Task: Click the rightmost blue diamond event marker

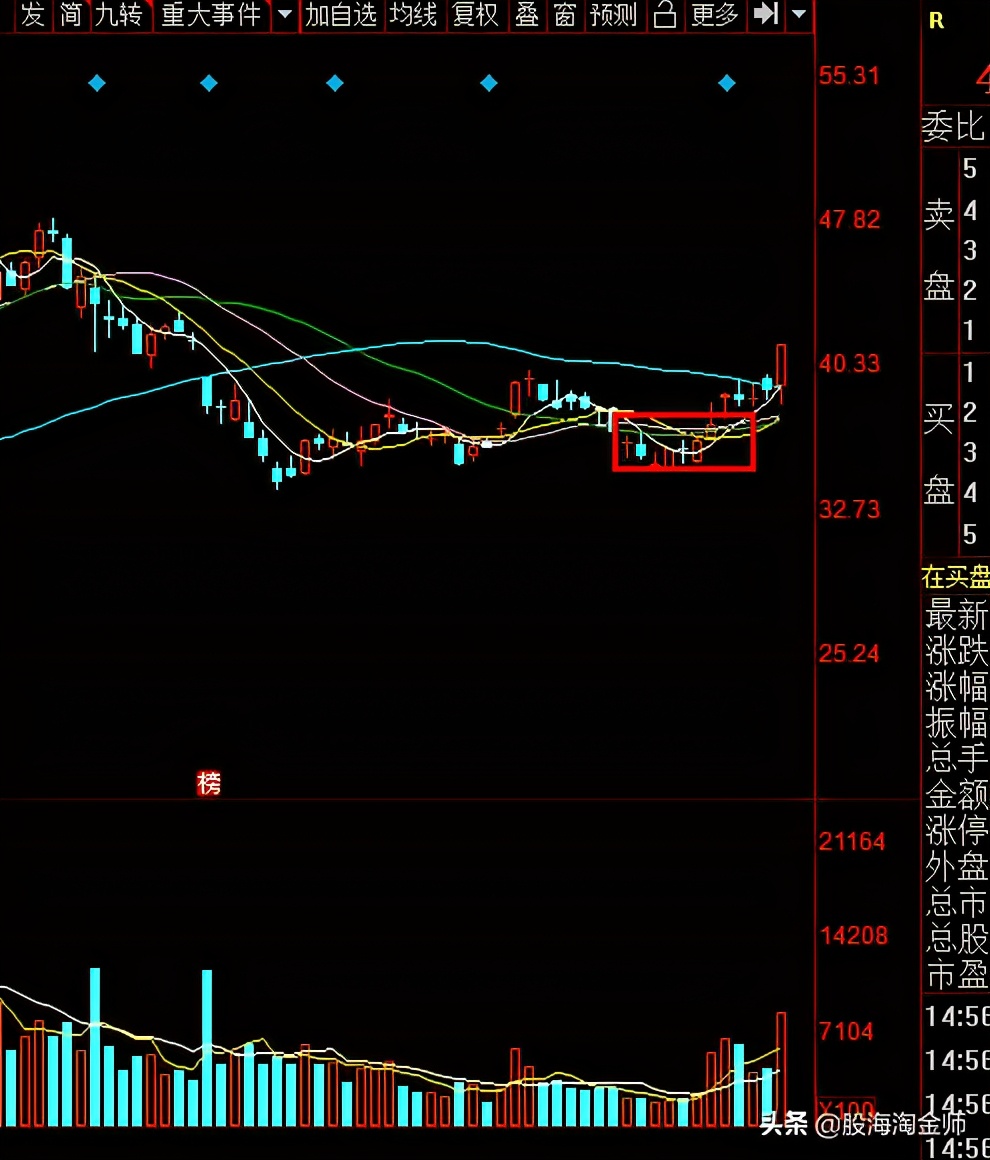Action: pos(727,83)
